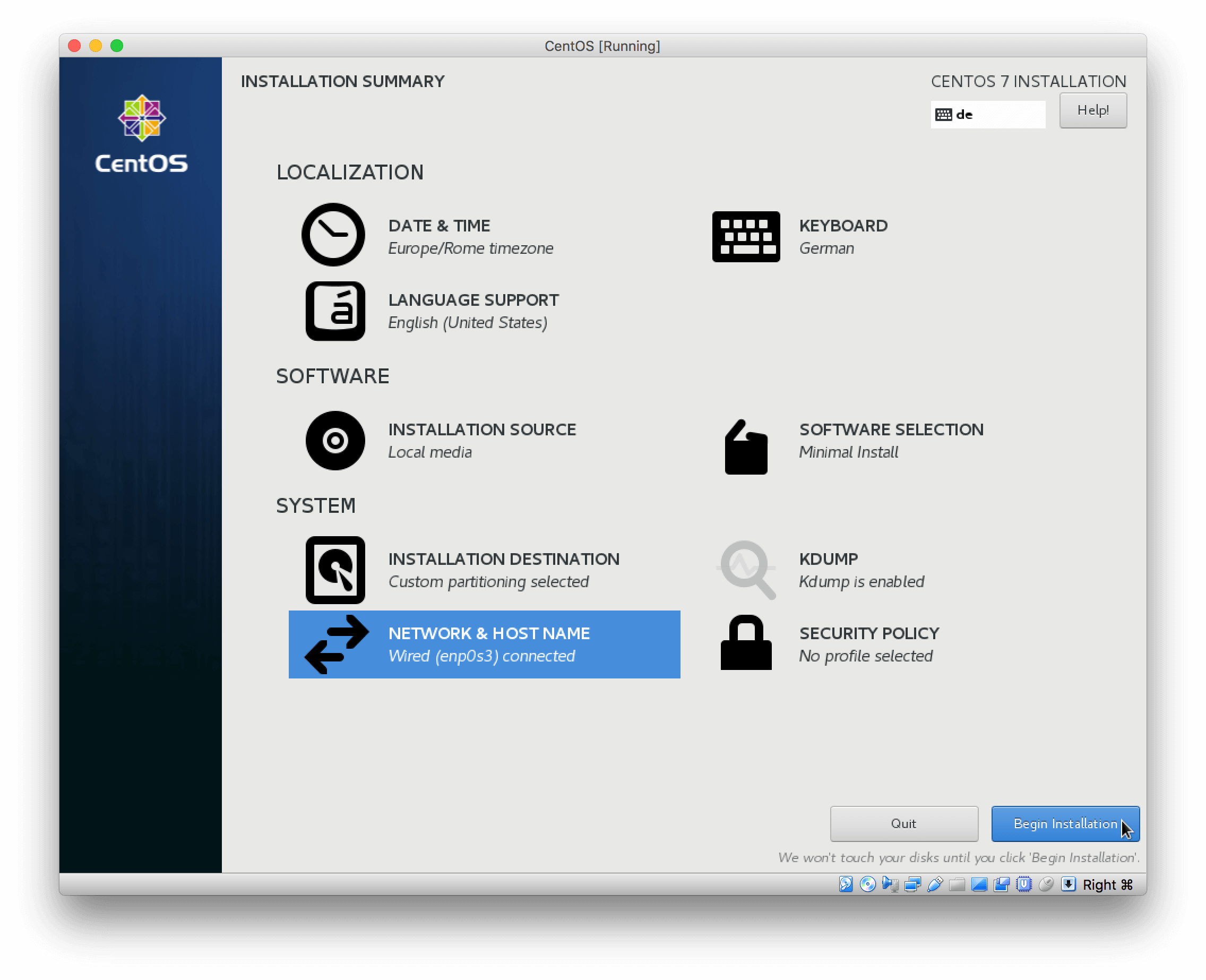Click the shared folders status icon
This screenshot has height=980, width=1206.
tap(957, 884)
